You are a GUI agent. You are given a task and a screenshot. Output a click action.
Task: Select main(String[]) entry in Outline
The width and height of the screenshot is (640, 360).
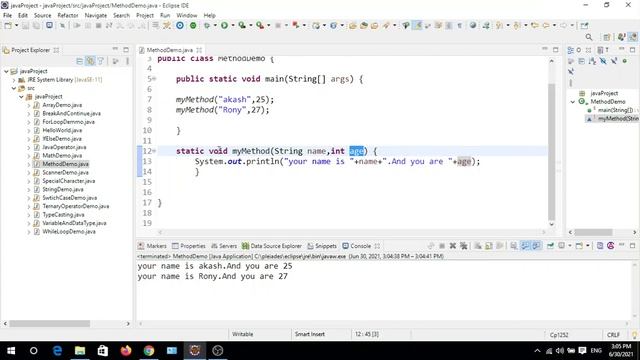(612, 110)
